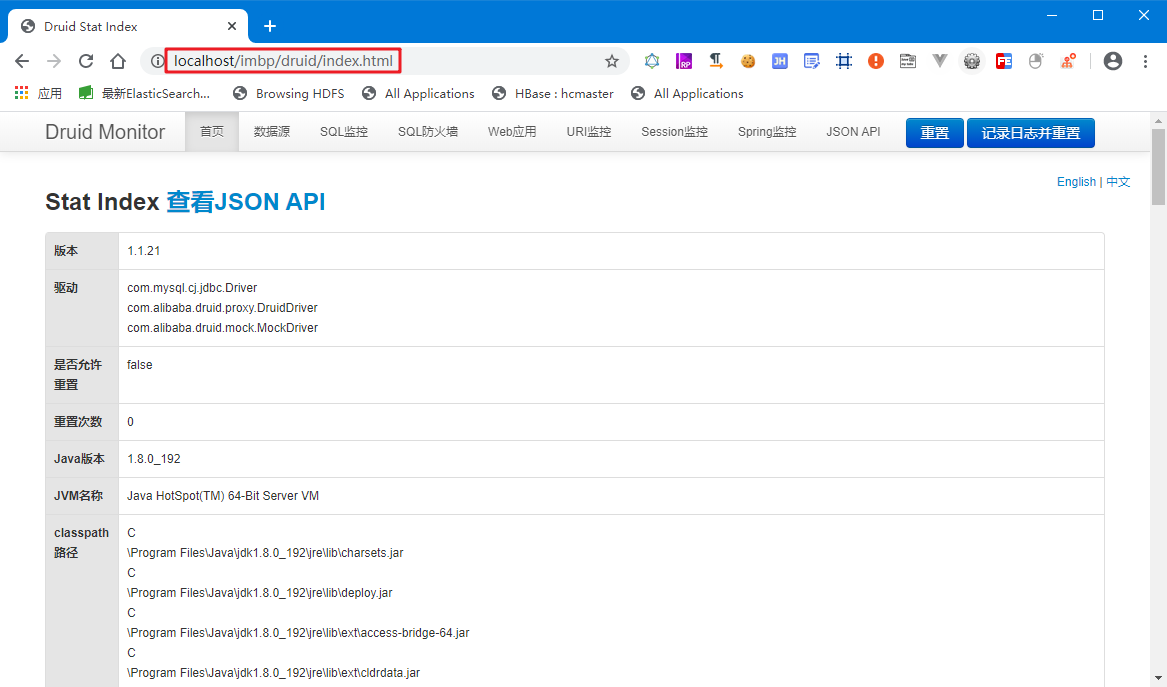
Task: Select the Java HotSpot(TM) 64-Bit Server VM text
Action: point(223,496)
